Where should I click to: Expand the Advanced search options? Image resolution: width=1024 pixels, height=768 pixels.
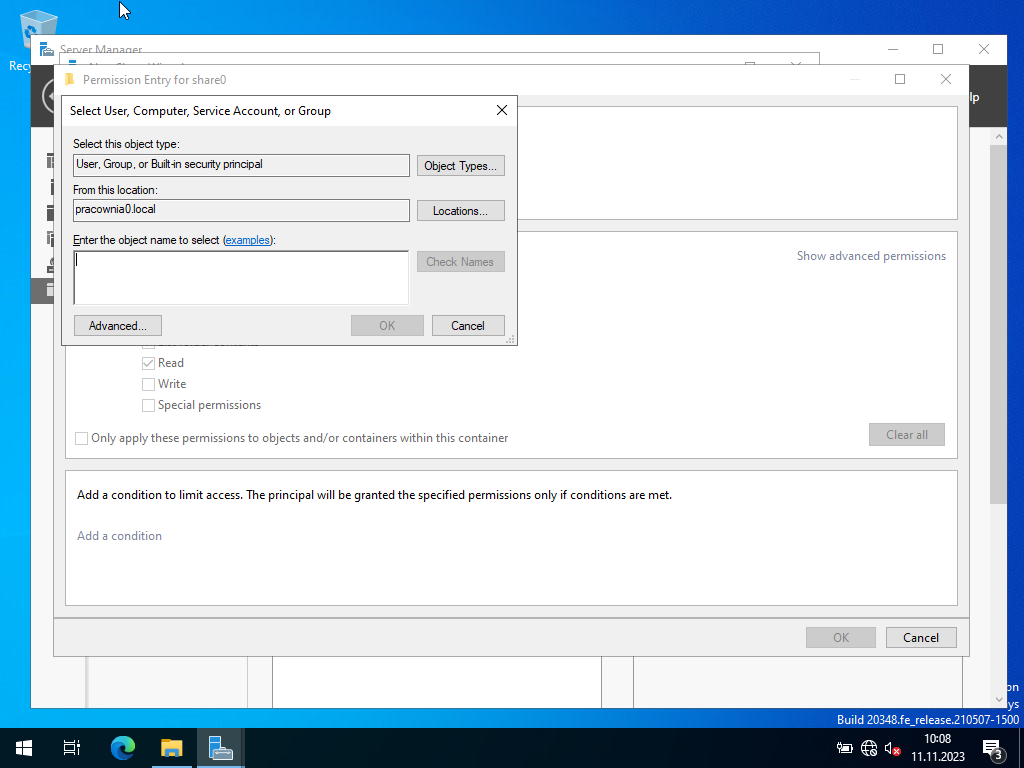(118, 325)
